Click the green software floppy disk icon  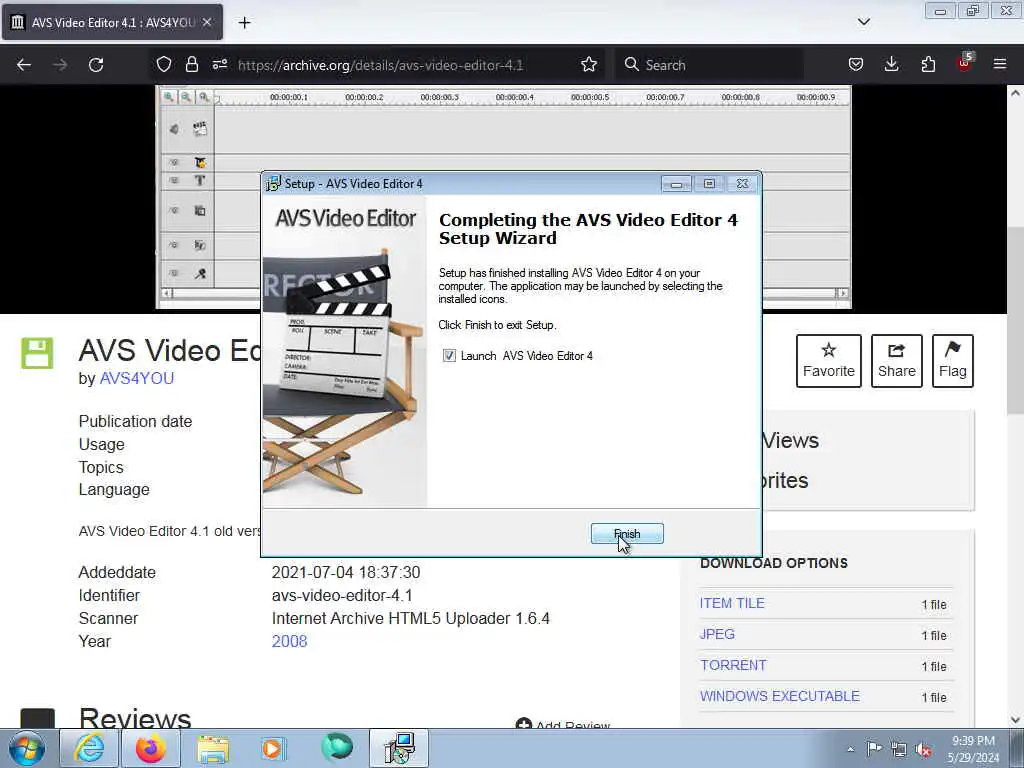tap(37, 353)
